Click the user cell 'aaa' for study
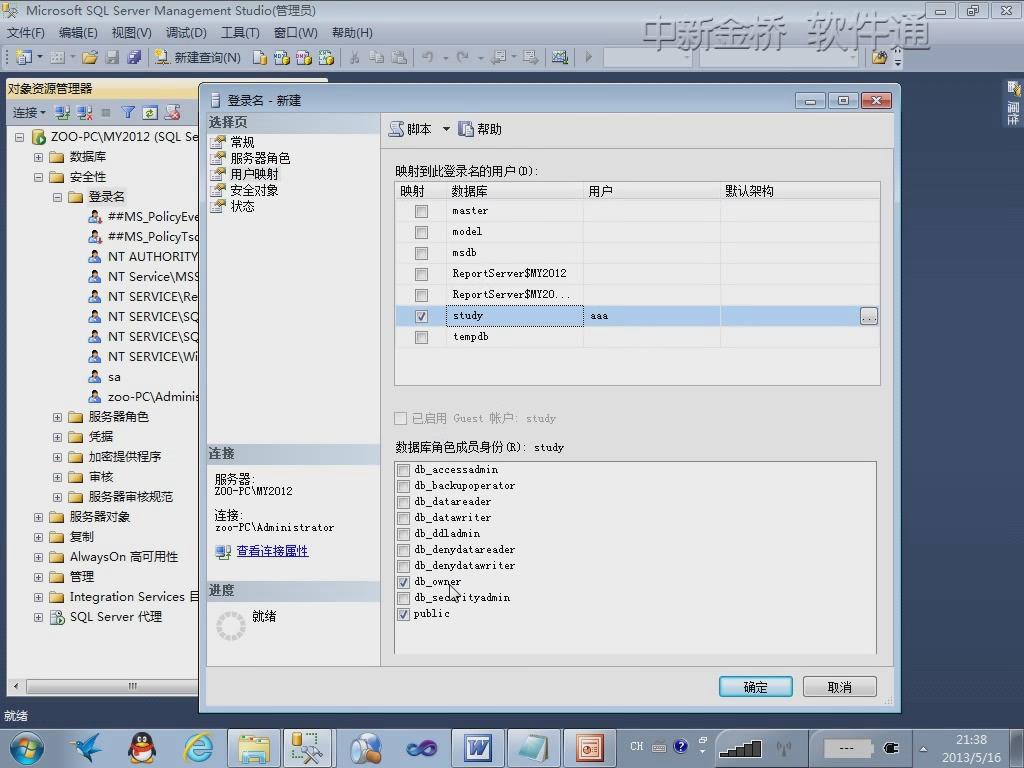Screen dimensions: 1024x768 [x=652, y=316]
